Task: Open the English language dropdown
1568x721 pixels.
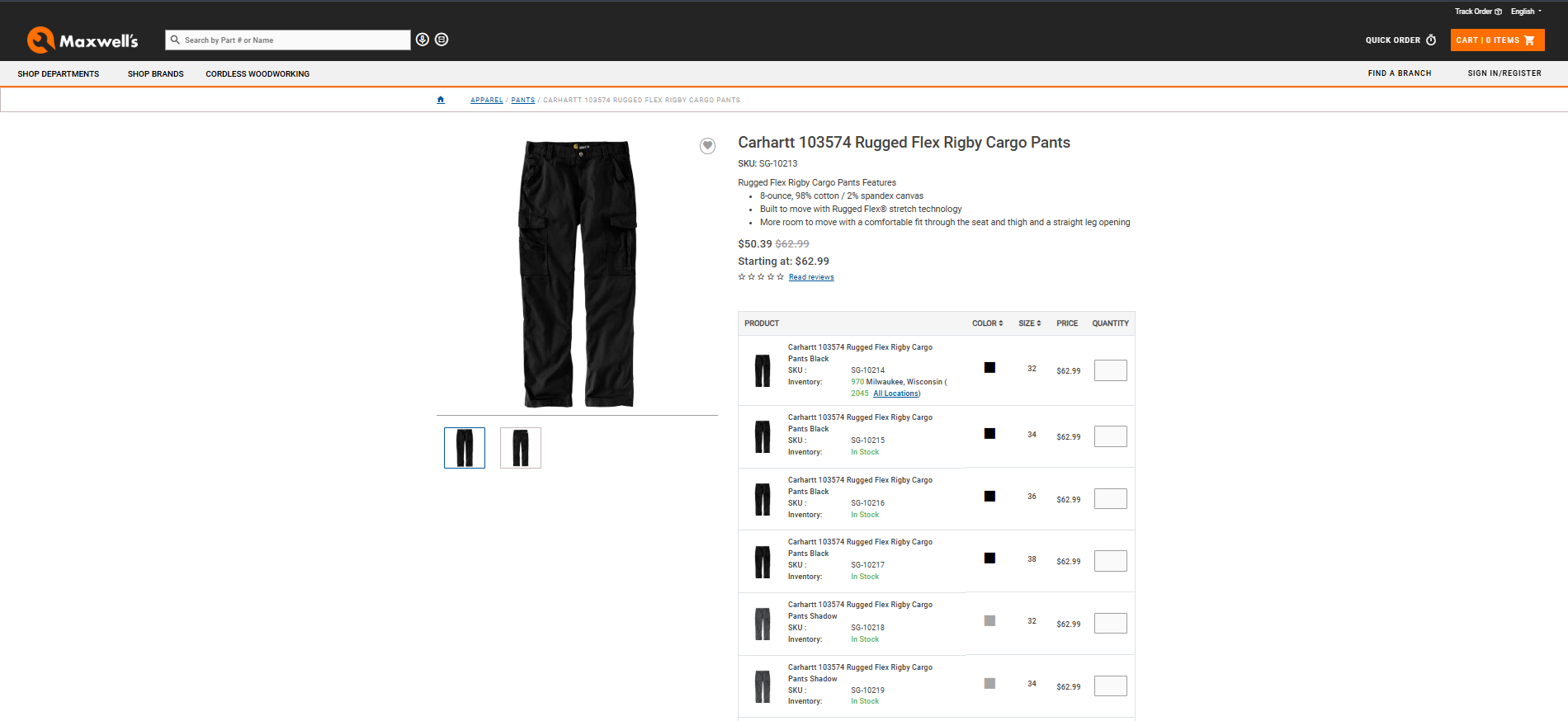Action: coord(1526,12)
